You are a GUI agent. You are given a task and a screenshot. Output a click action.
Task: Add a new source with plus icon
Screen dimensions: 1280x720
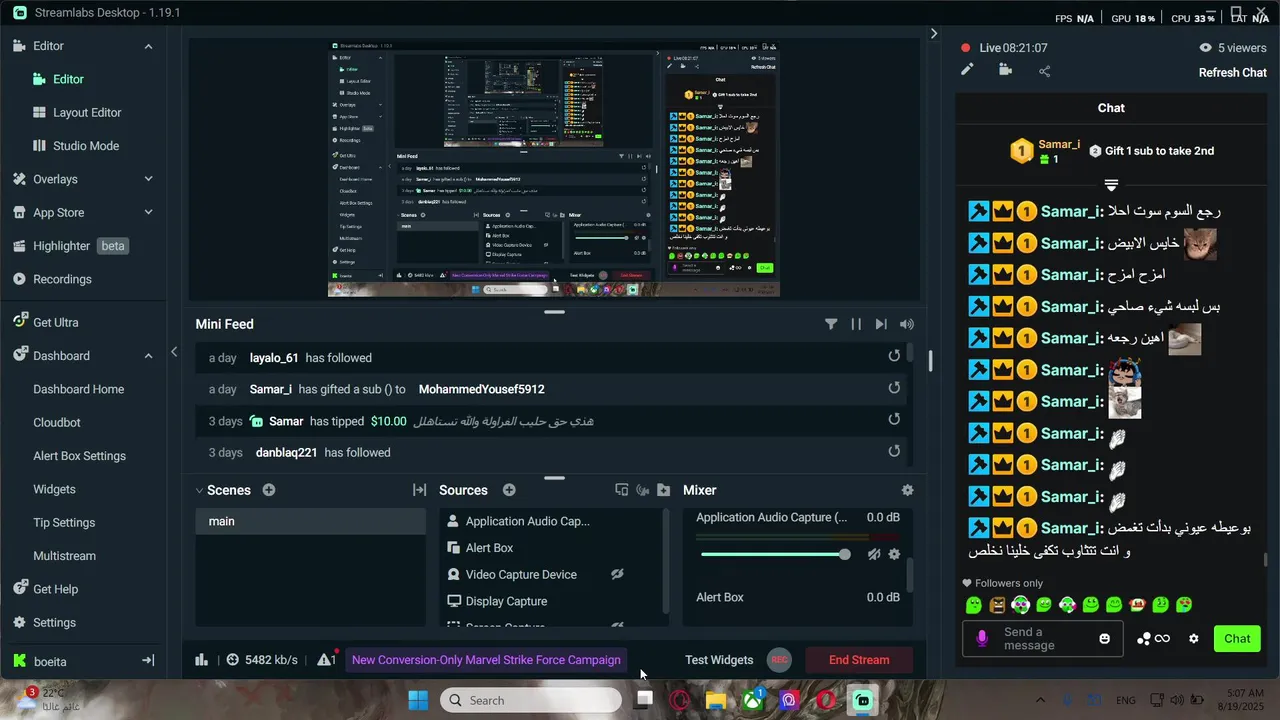509,490
